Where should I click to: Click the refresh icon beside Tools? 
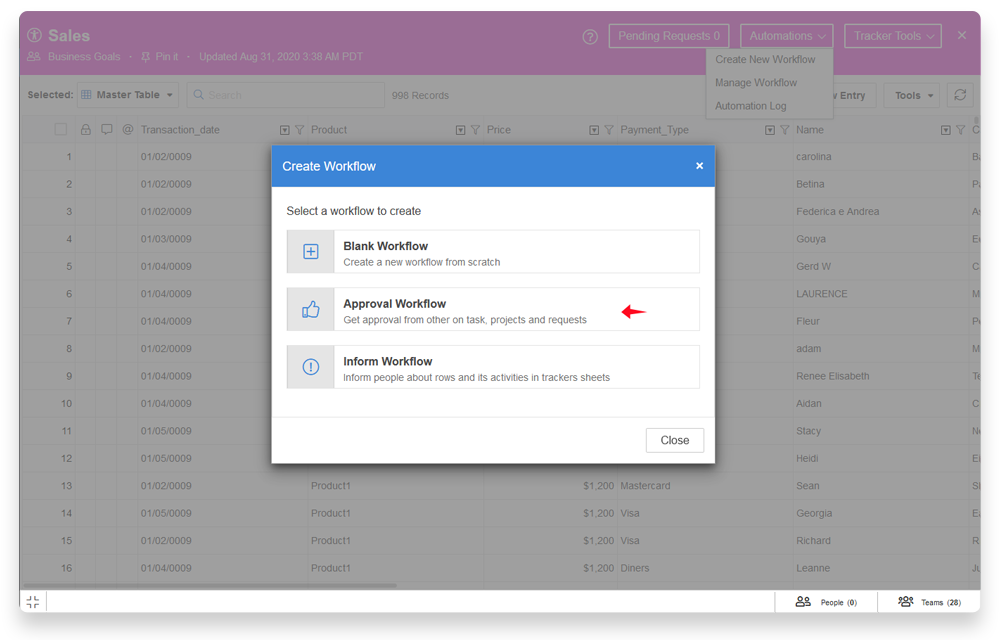click(x=960, y=95)
